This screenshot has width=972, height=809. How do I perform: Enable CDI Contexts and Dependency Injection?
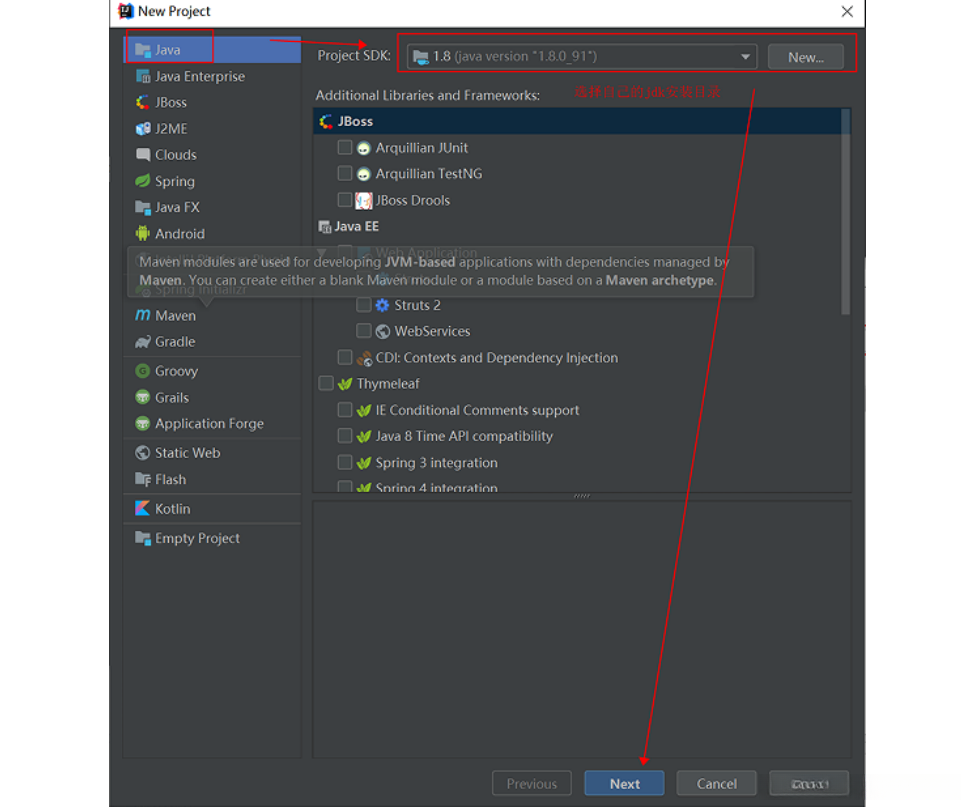(x=345, y=357)
